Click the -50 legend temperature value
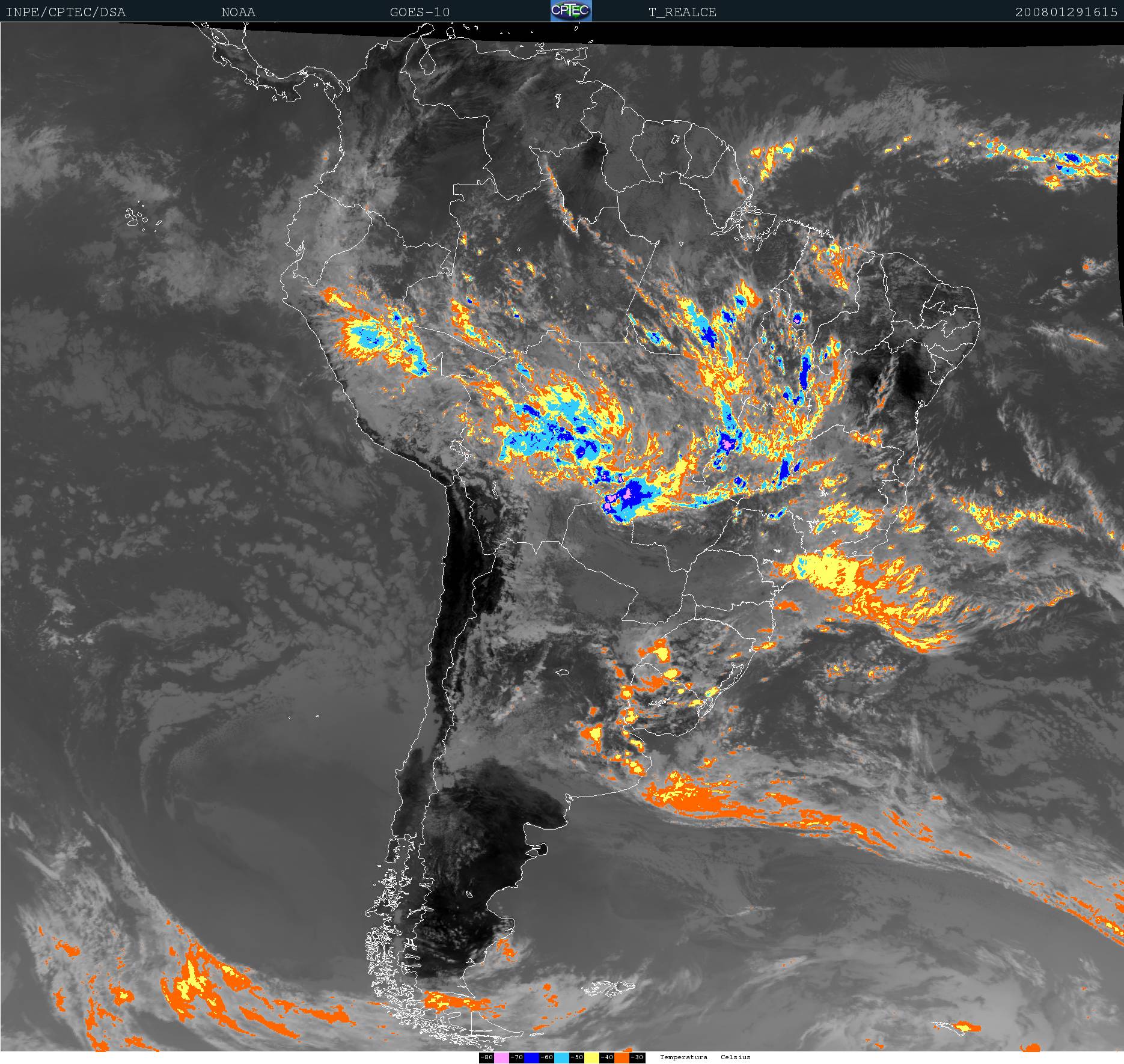 (x=576, y=1057)
